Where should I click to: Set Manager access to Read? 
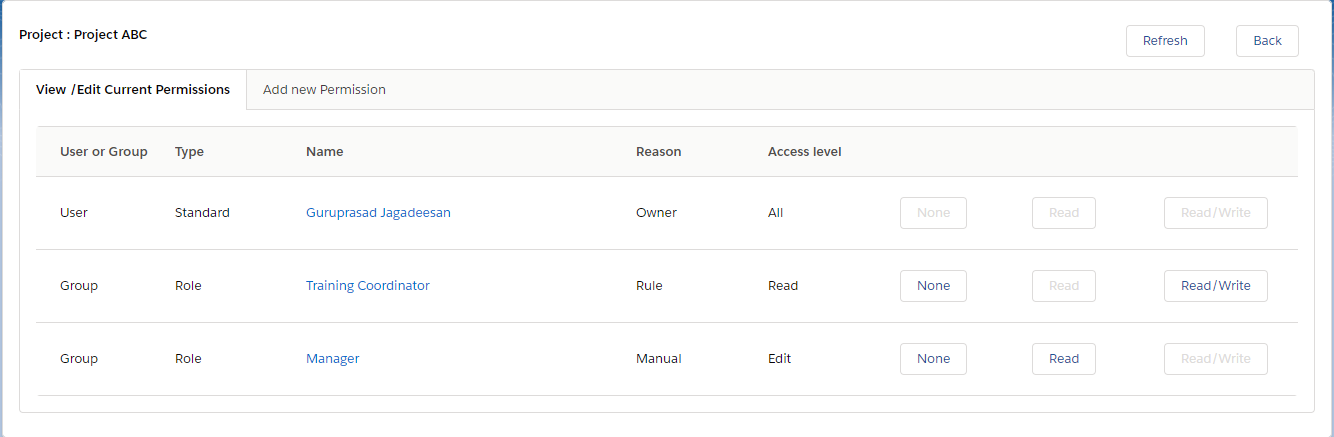point(1063,359)
